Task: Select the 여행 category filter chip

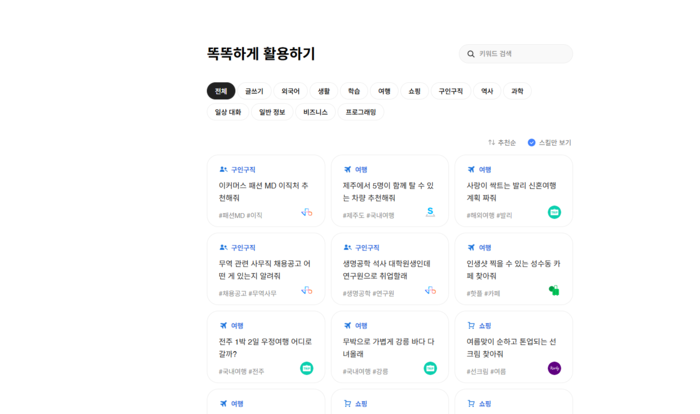Action: point(384,91)
